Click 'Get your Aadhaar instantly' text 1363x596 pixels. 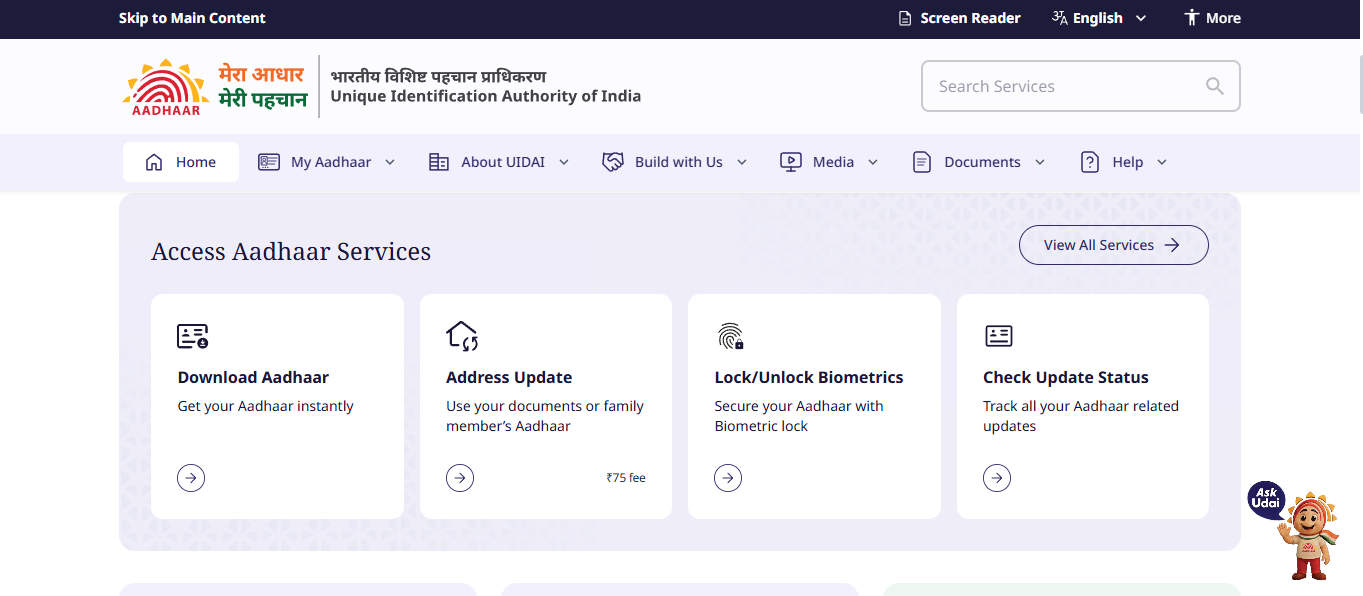(266, 406)
